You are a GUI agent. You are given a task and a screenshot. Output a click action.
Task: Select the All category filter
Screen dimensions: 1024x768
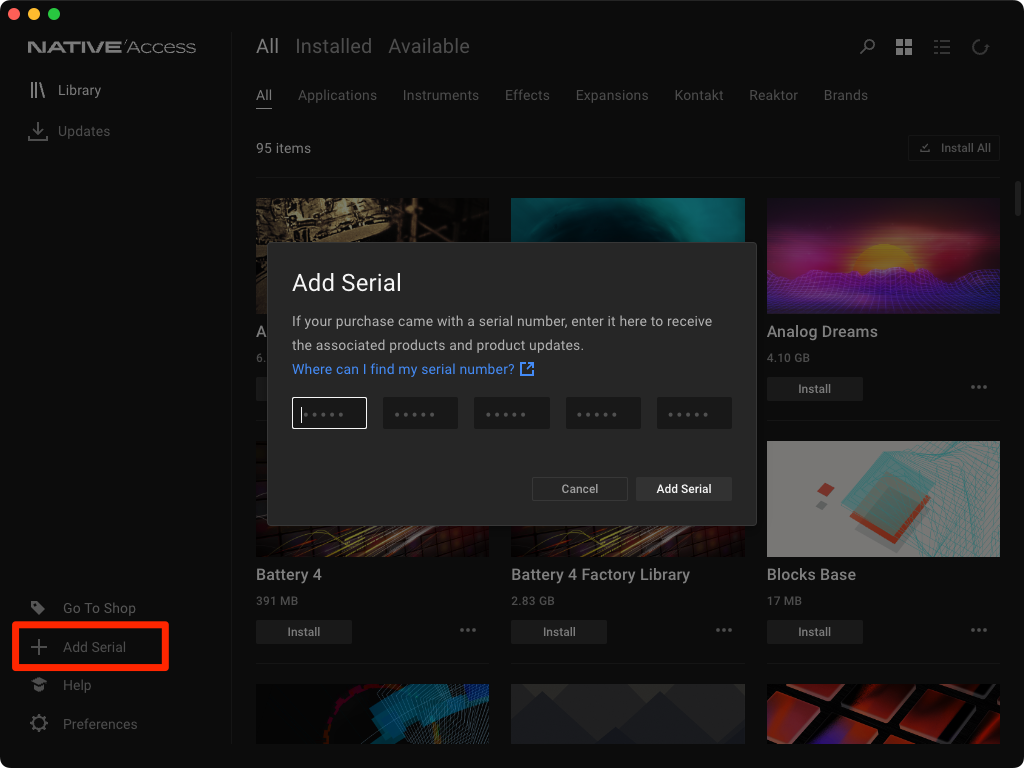(x=264, y=95)
